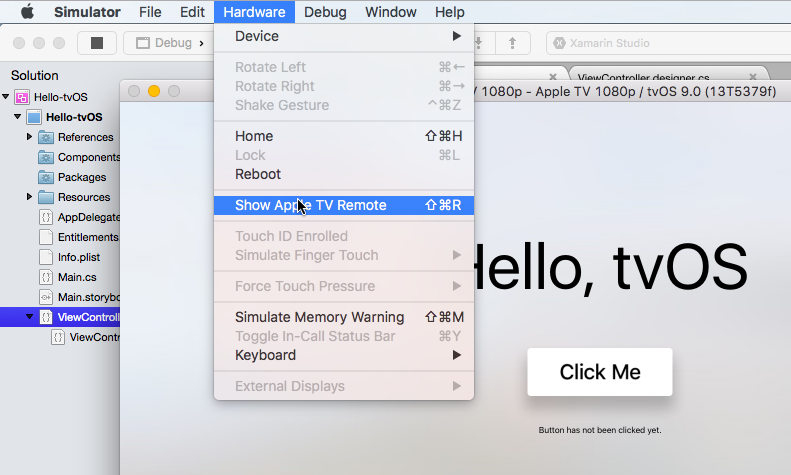Viewport: 791px width, 475px height.
Task: Click the Click Me button in simulator
Action: (x=600, y=372)
